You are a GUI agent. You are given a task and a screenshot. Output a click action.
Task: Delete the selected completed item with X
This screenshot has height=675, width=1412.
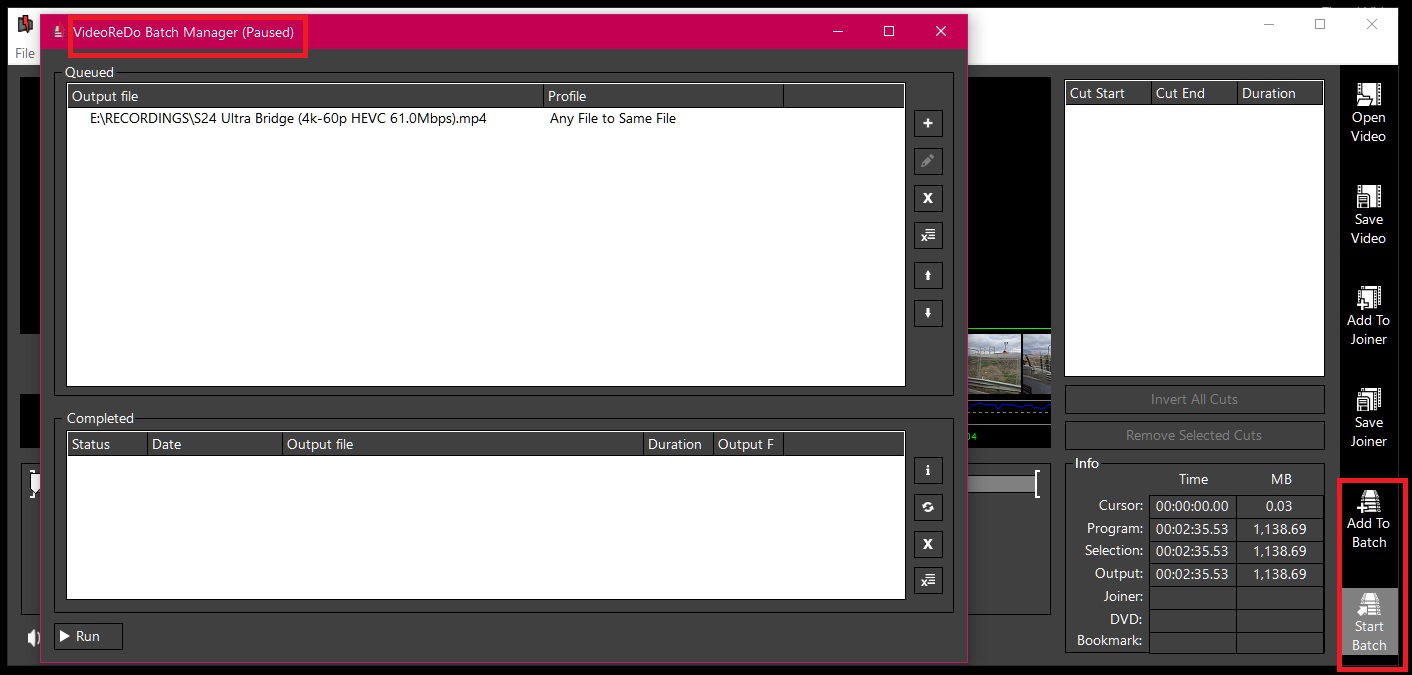[x=928, y=544]
